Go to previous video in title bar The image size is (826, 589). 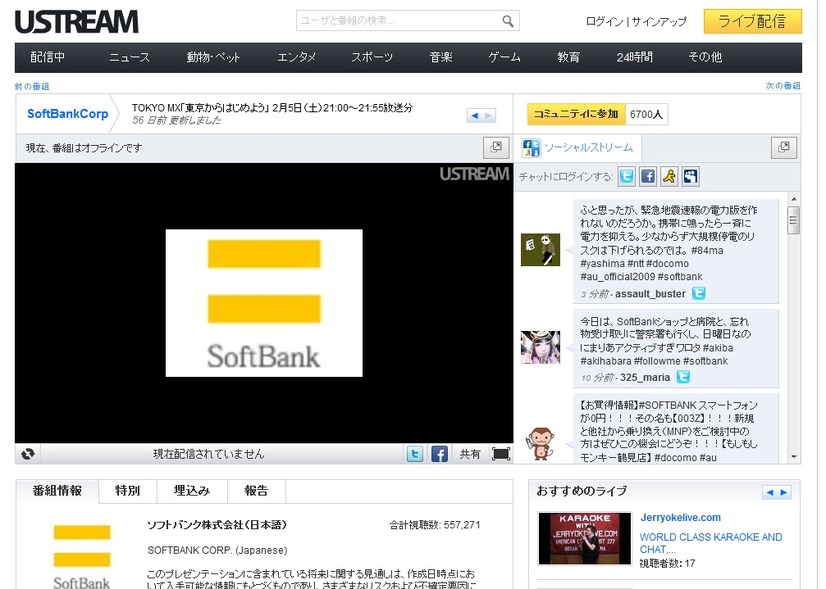coord(474,115)
